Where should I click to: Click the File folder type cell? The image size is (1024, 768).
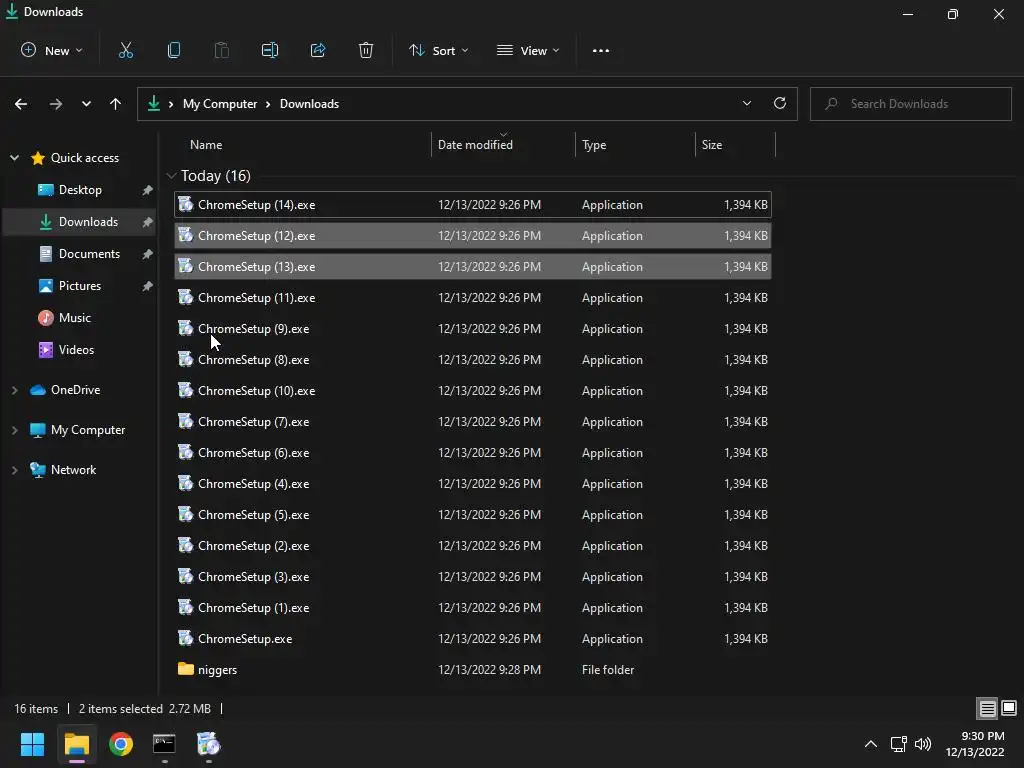point(607,669)
